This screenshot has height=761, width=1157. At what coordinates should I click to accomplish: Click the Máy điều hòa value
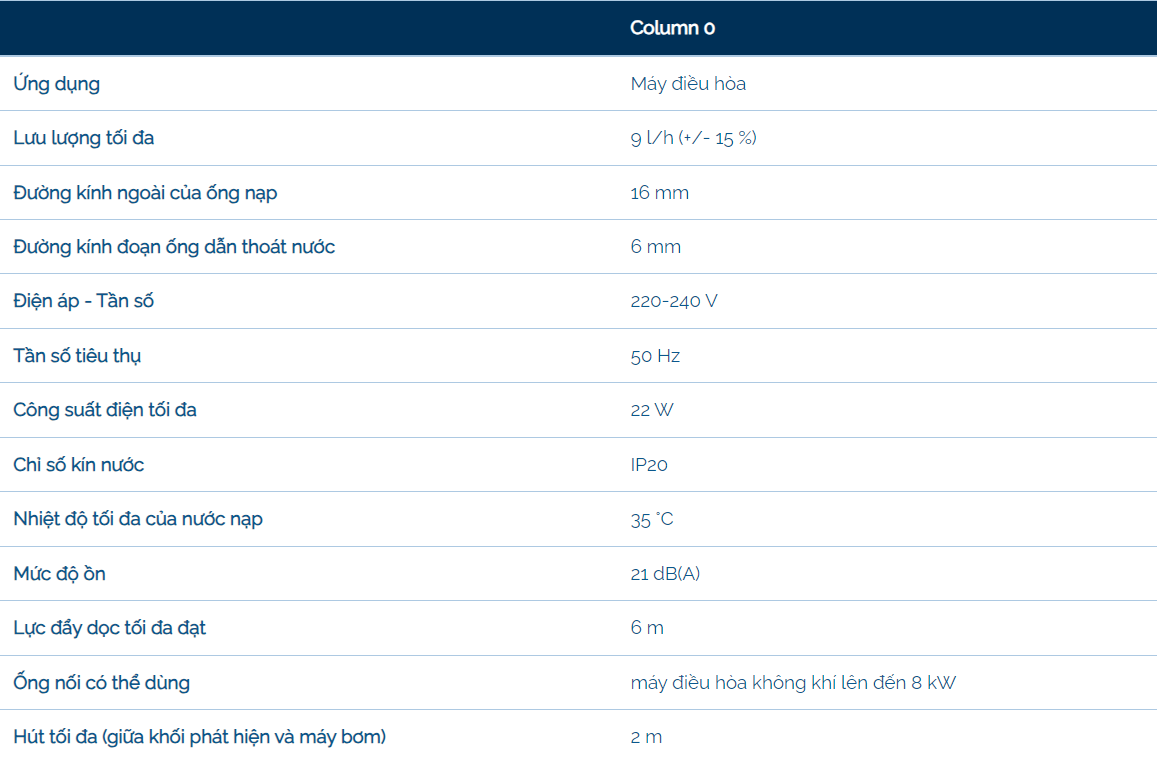coord(688,83)
